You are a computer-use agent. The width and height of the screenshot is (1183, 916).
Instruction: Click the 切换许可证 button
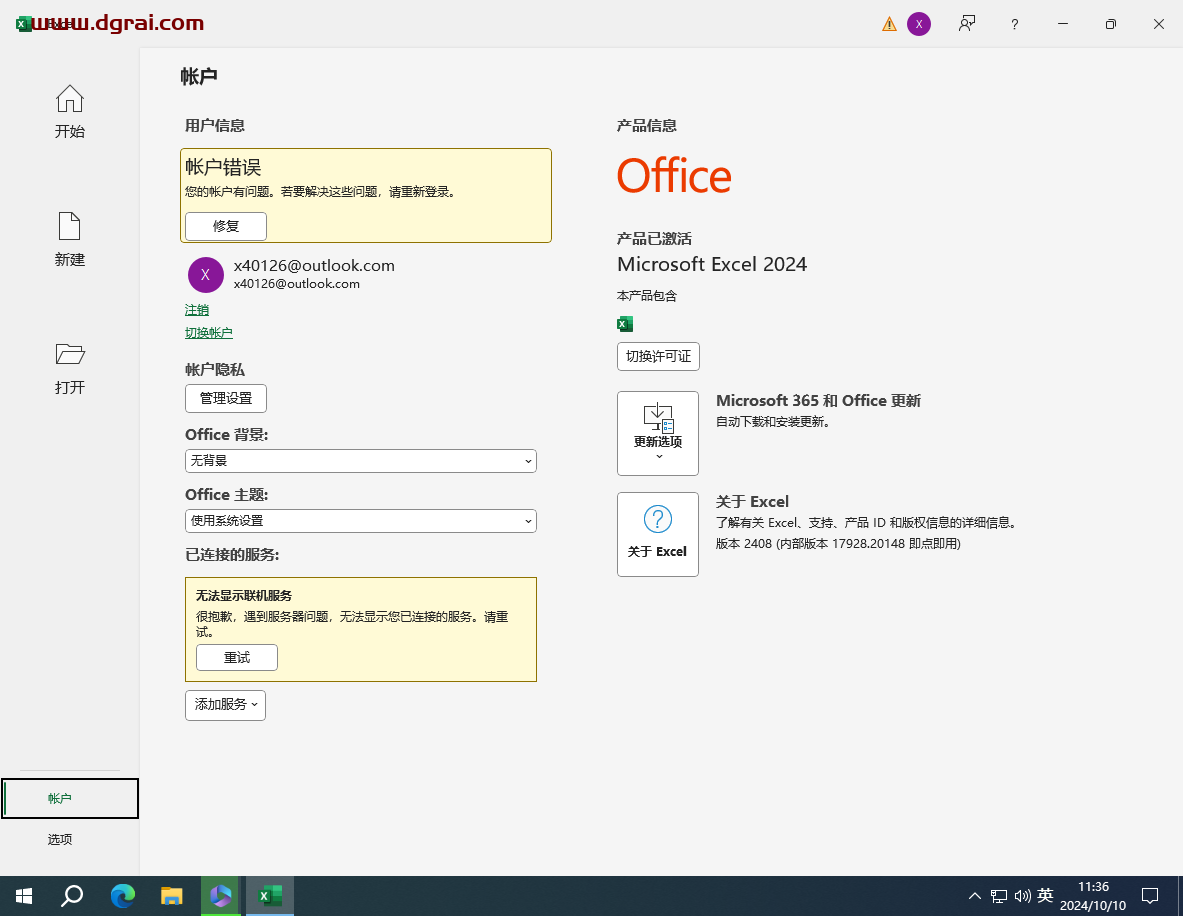[658, 356]
